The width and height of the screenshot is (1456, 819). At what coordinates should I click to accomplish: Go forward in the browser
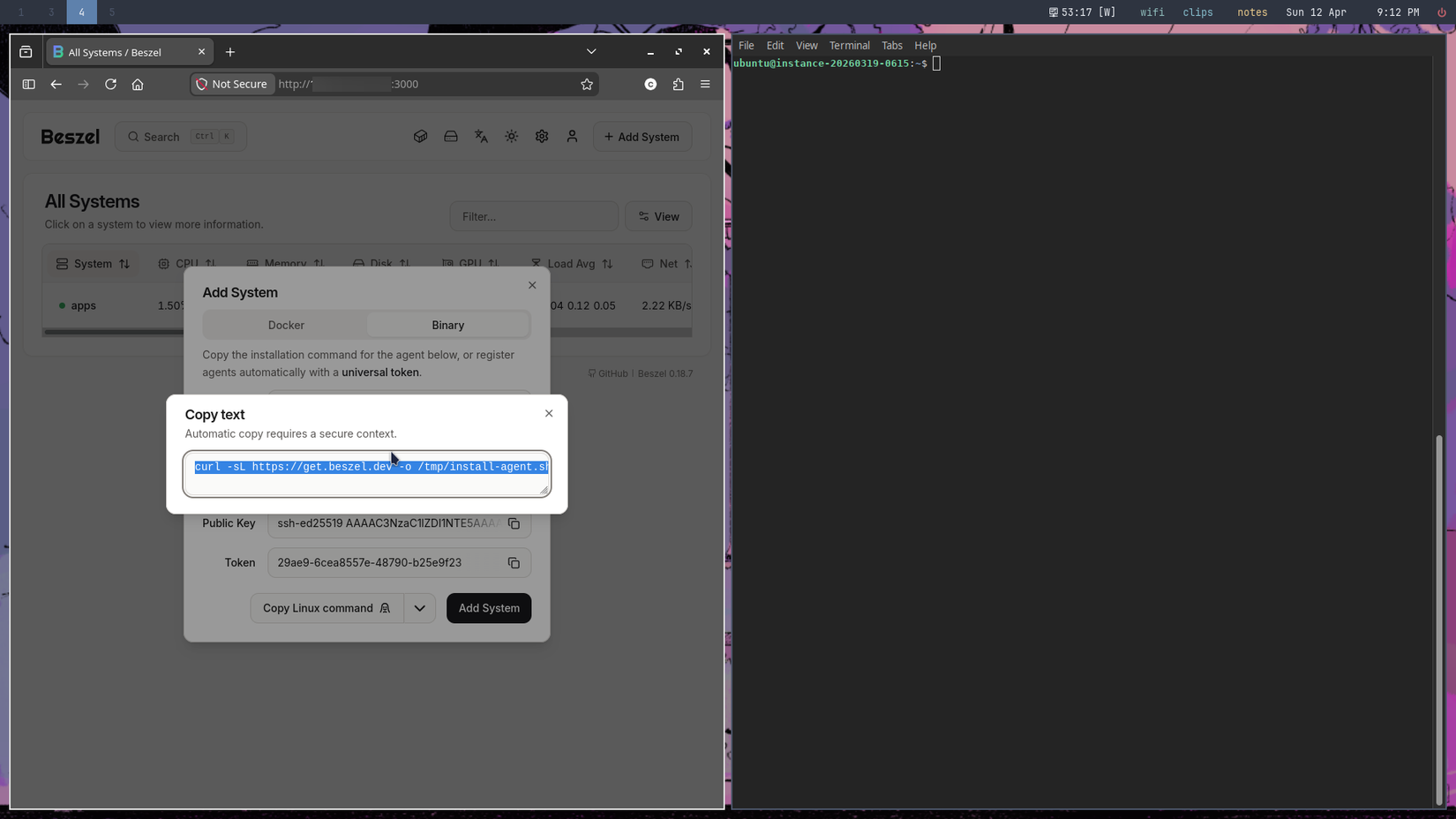[x=83, y=84]
